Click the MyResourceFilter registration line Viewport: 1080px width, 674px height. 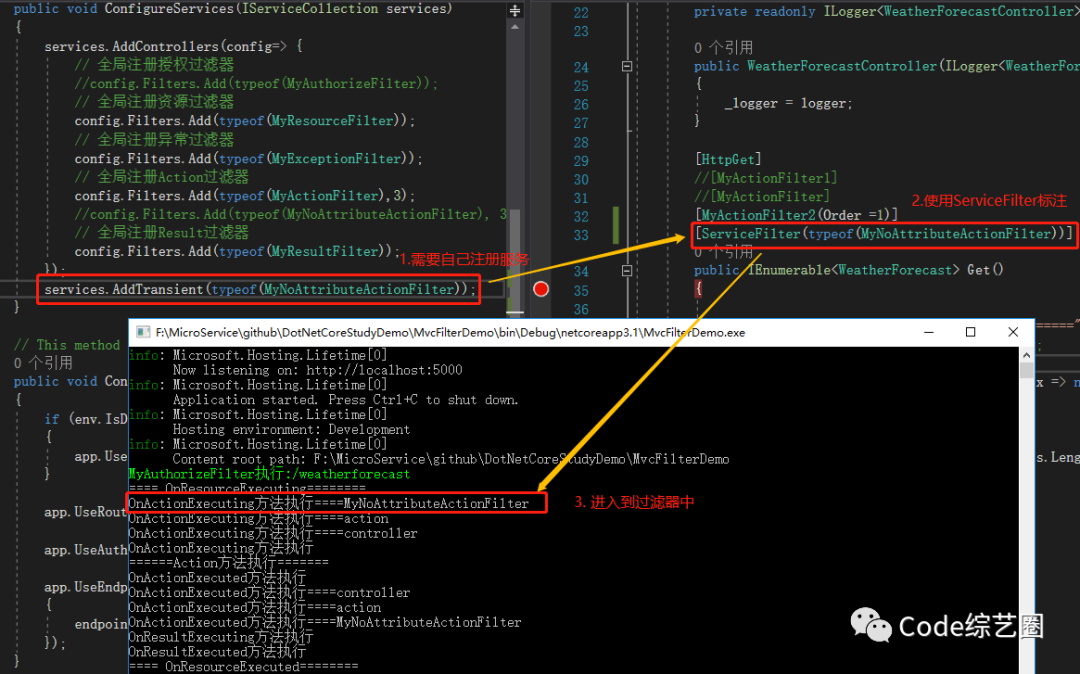click(x=245, y=120)
